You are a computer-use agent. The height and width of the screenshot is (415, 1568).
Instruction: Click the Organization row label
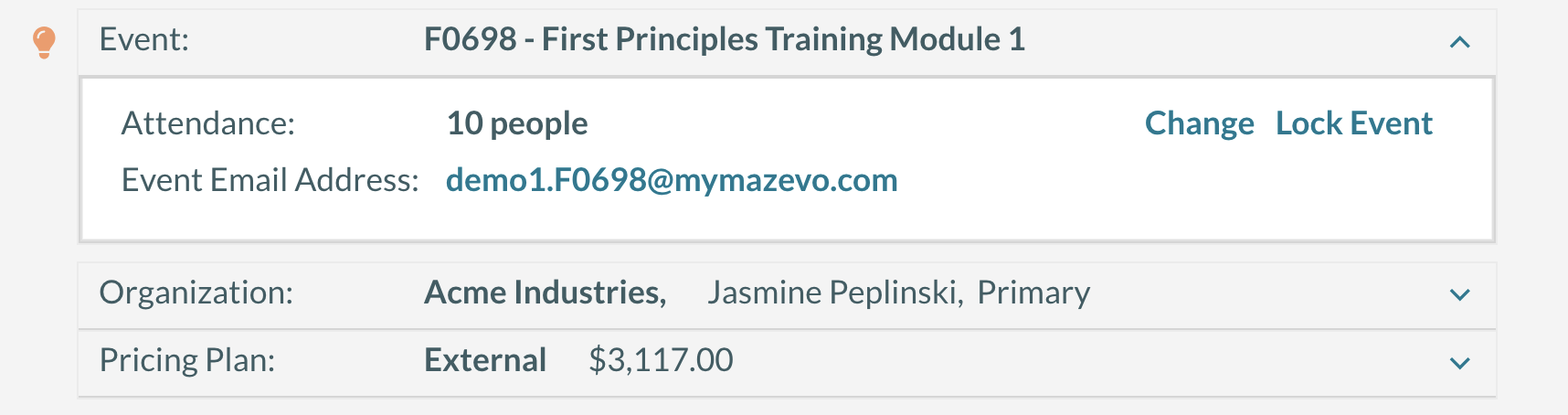[196, 293]
